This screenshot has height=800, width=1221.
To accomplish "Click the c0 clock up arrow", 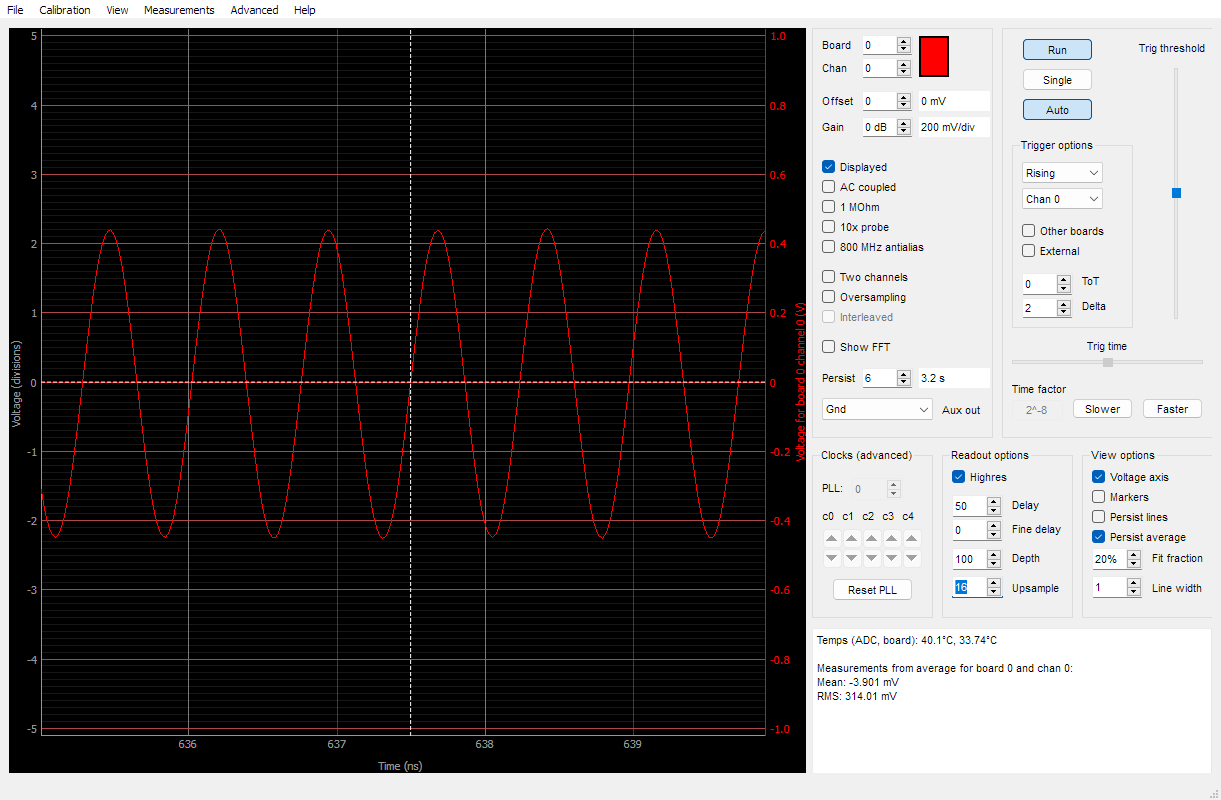I will pyautogui.click(x=831, y=538).
